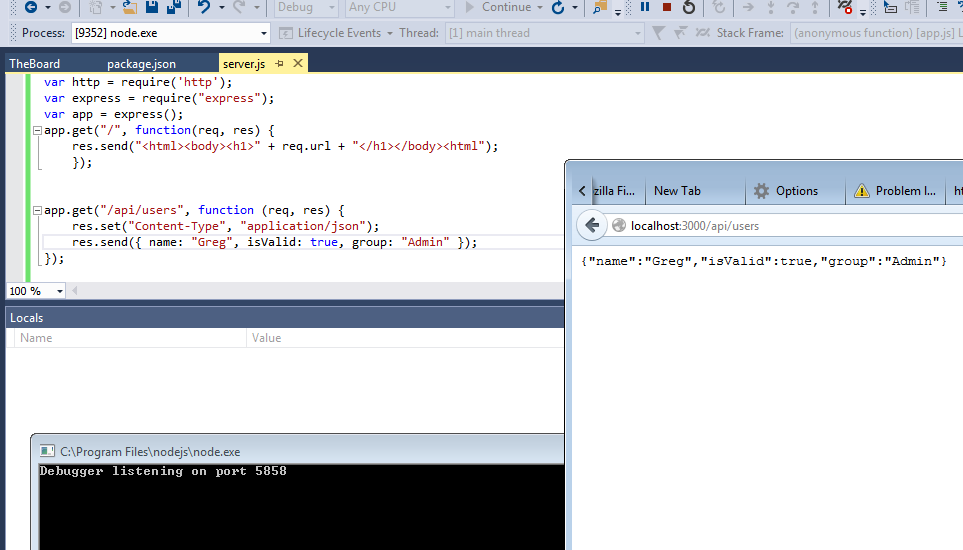Screen dimensions: 963x550
Task: Switch to the New Tab browser tab
Action: (677, 191)
